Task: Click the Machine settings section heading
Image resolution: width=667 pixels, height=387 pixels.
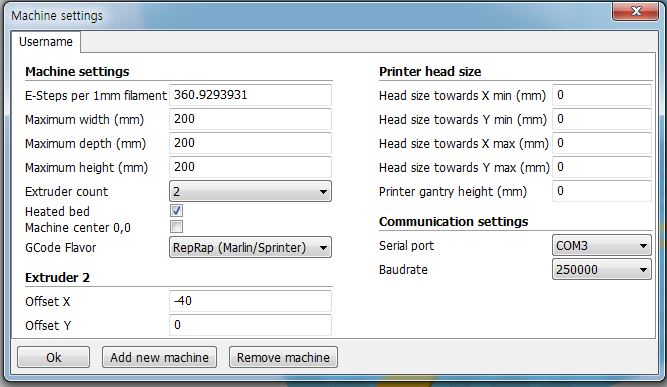Action: pyautogui.click(x=77, y=71)
